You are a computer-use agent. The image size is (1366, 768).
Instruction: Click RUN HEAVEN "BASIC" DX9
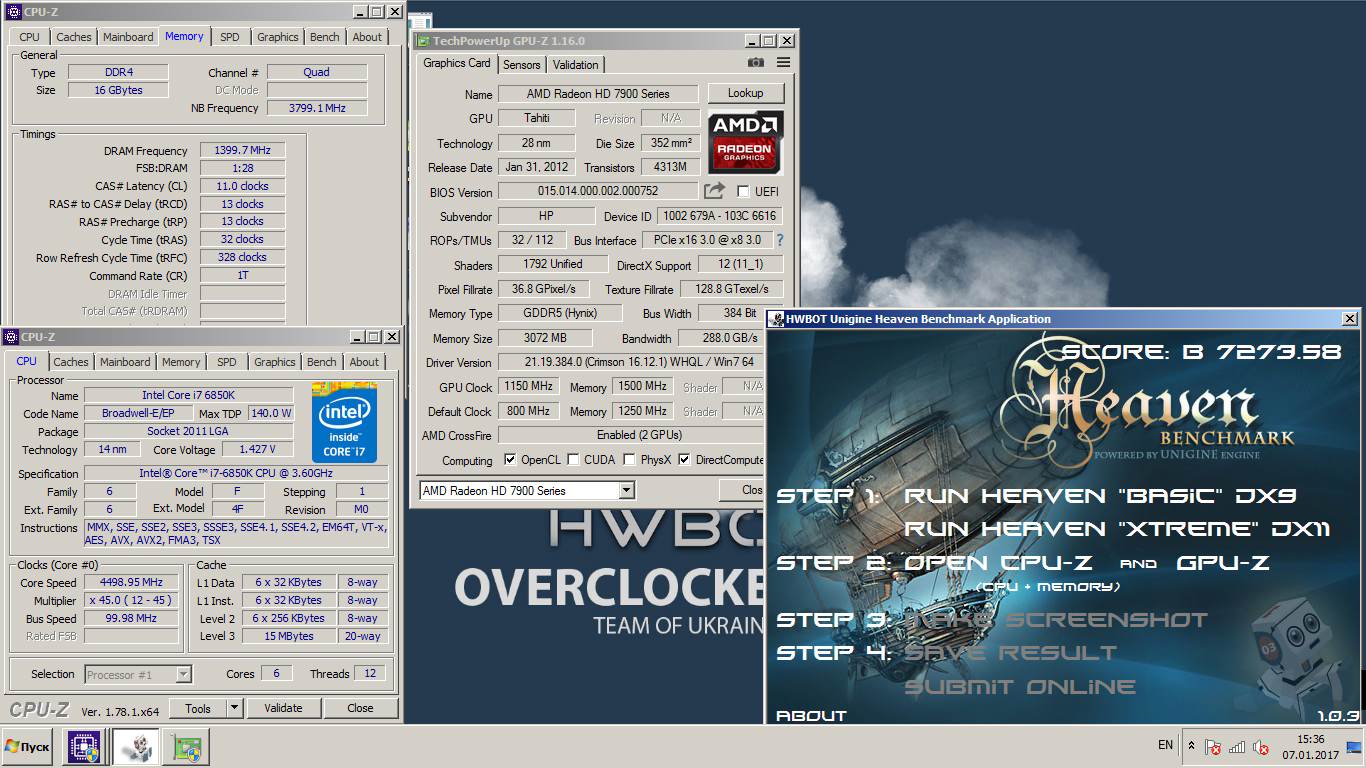pyautogui.click(x=1100, y=496)
